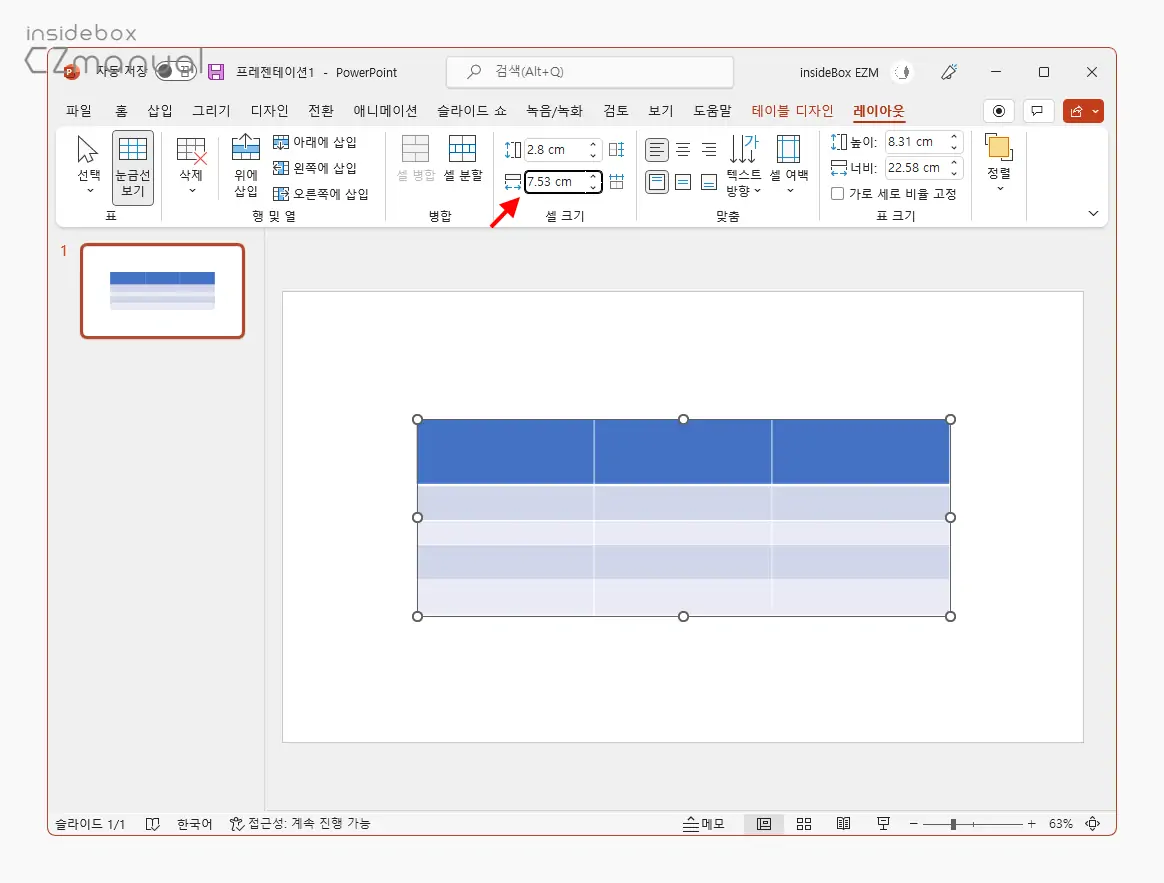Click Insert Above rows icon
Image resolution: width=1164 pixels, height=883 pixels.
click(x=246, y=166)
